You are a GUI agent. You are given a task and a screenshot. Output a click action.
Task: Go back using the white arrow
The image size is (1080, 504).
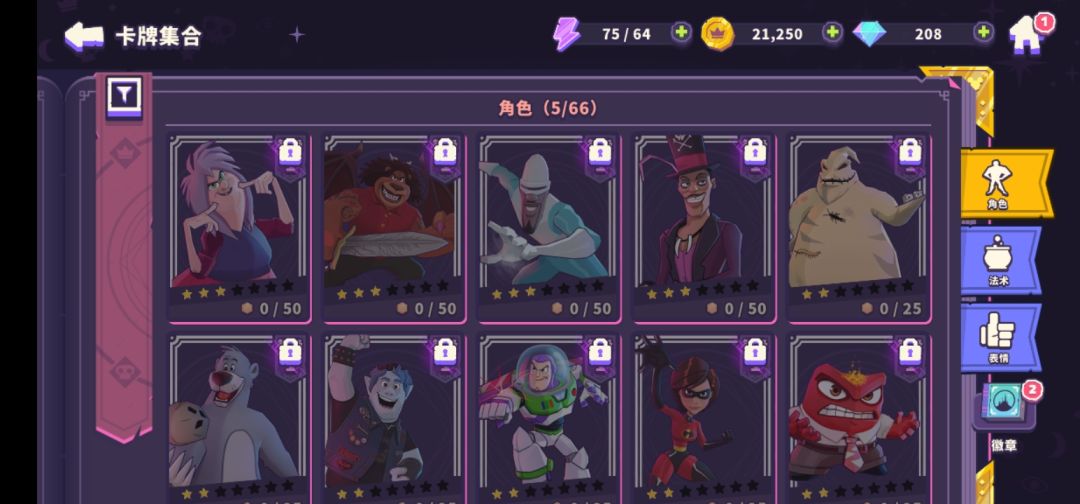click(x=84, y=36)
